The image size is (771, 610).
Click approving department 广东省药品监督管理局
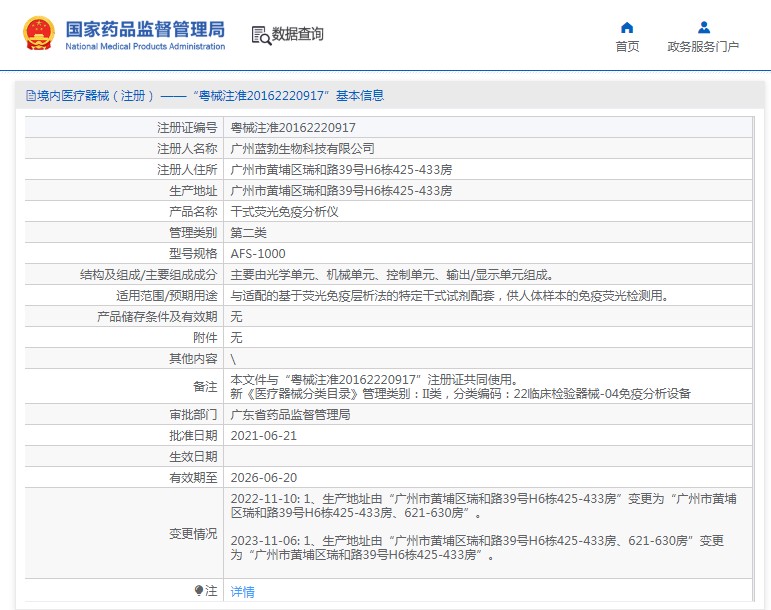pos(290,414)
